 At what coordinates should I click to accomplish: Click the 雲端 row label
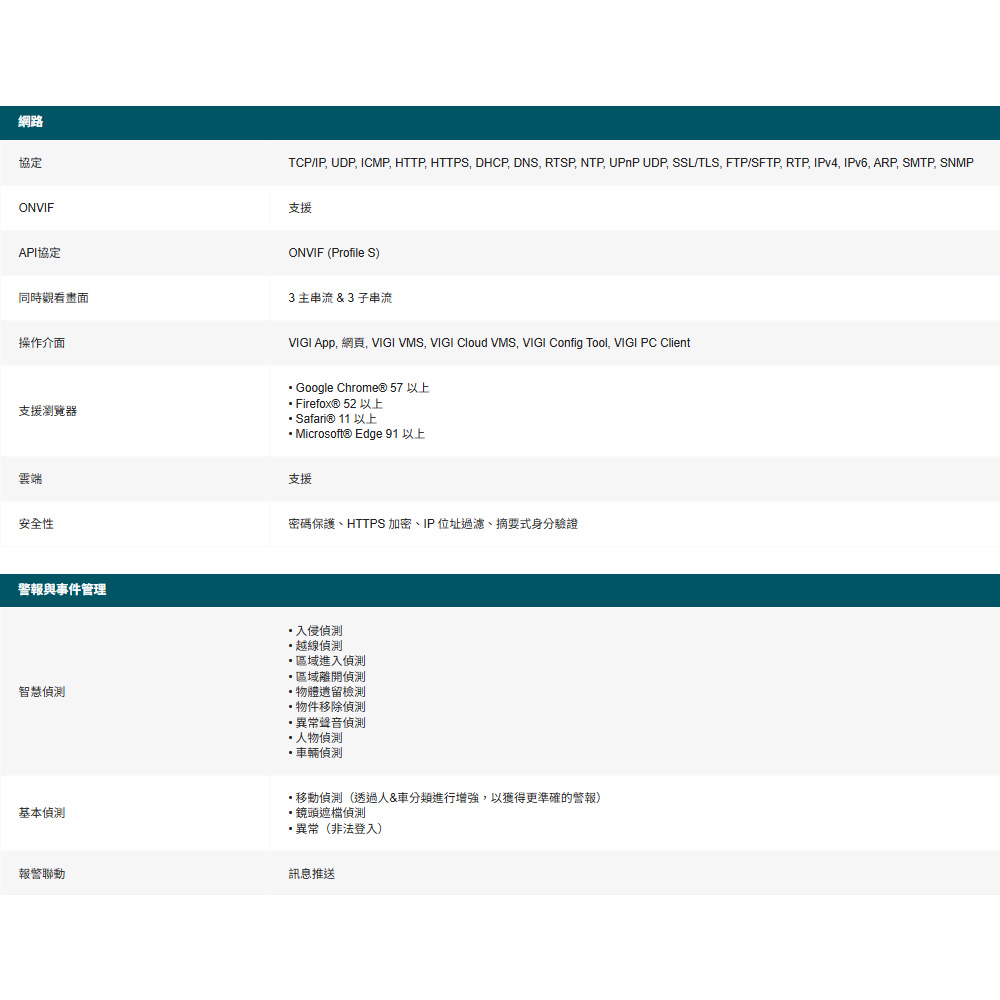coord(30,479)
